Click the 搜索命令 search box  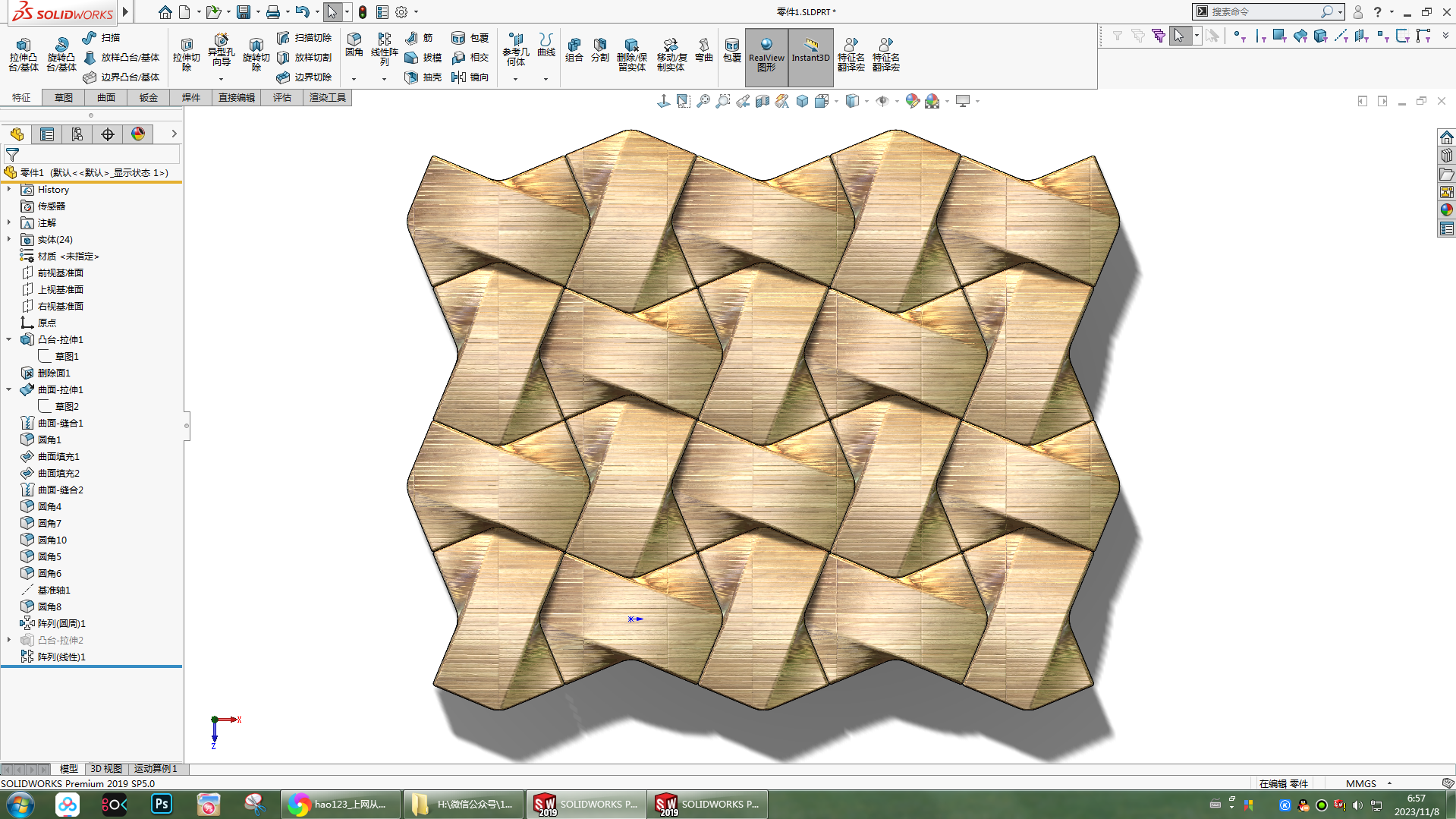pos(1263,12)
